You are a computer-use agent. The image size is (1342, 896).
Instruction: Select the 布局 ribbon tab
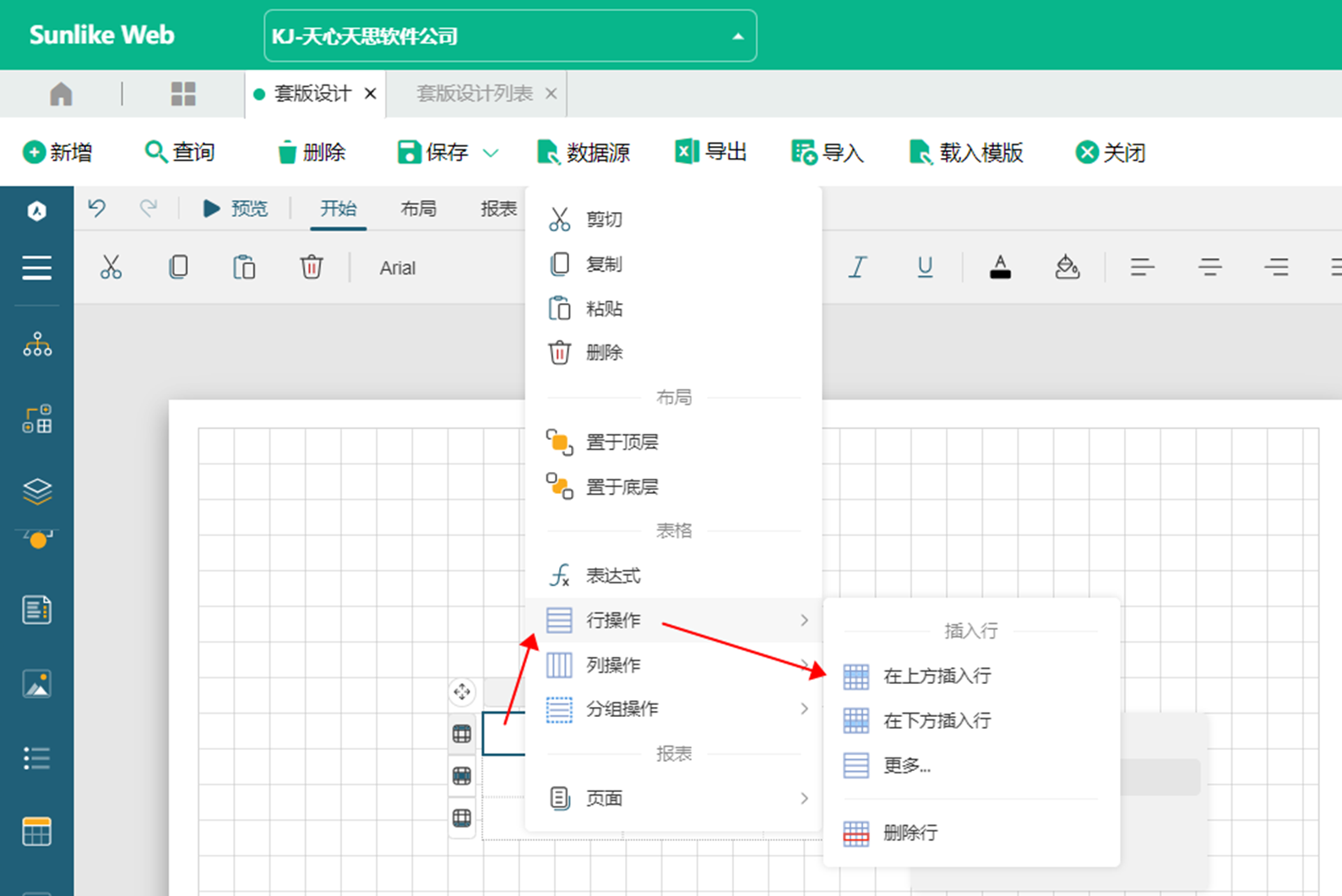419,209
